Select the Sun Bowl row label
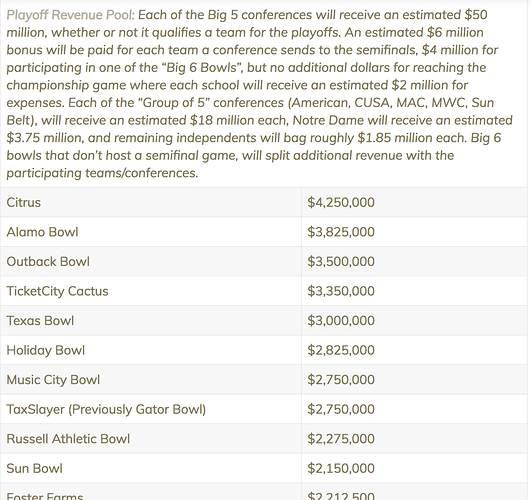The width and height of the screenshot is (531, 500). pyautogui.click(x=35, y=468)
